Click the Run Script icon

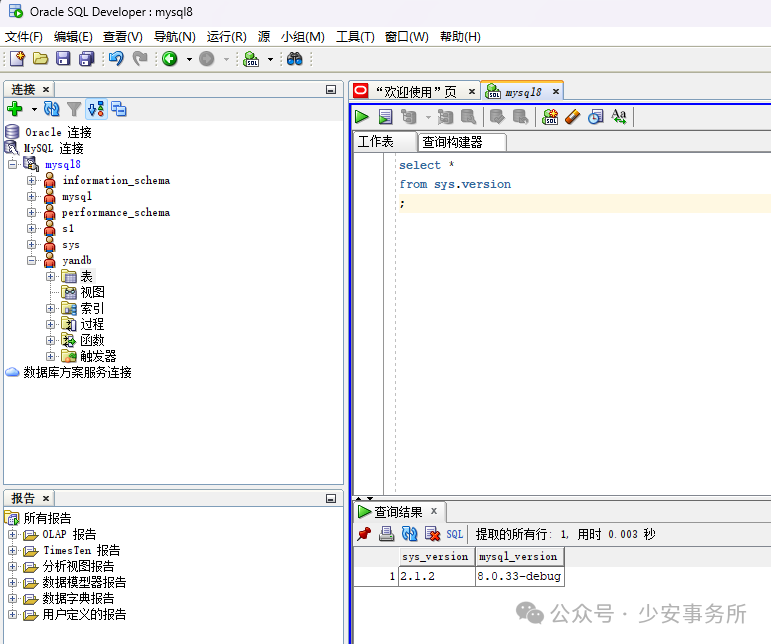[386, 117]
